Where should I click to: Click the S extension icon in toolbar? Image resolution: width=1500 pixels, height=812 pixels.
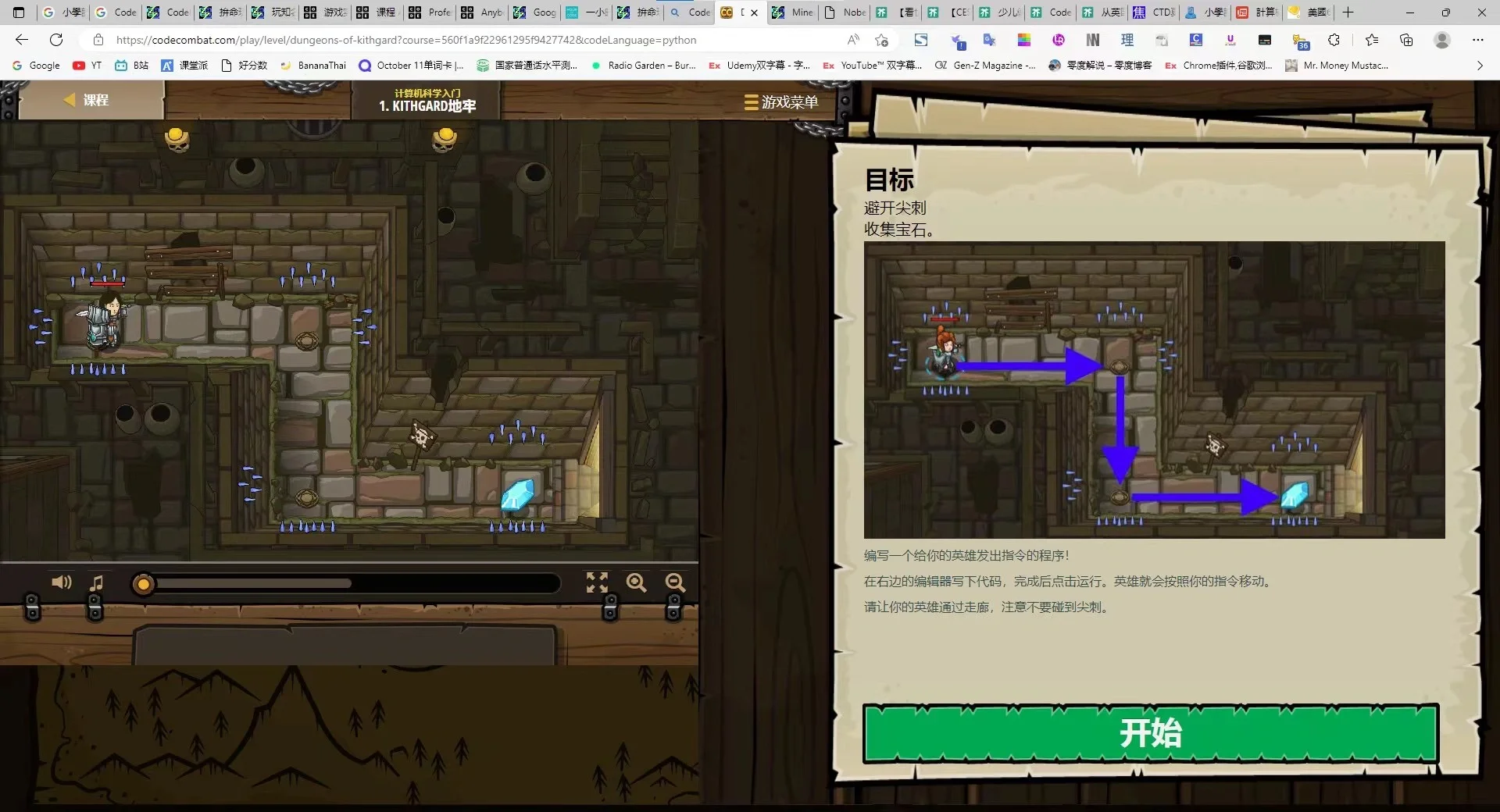[921, 40]
